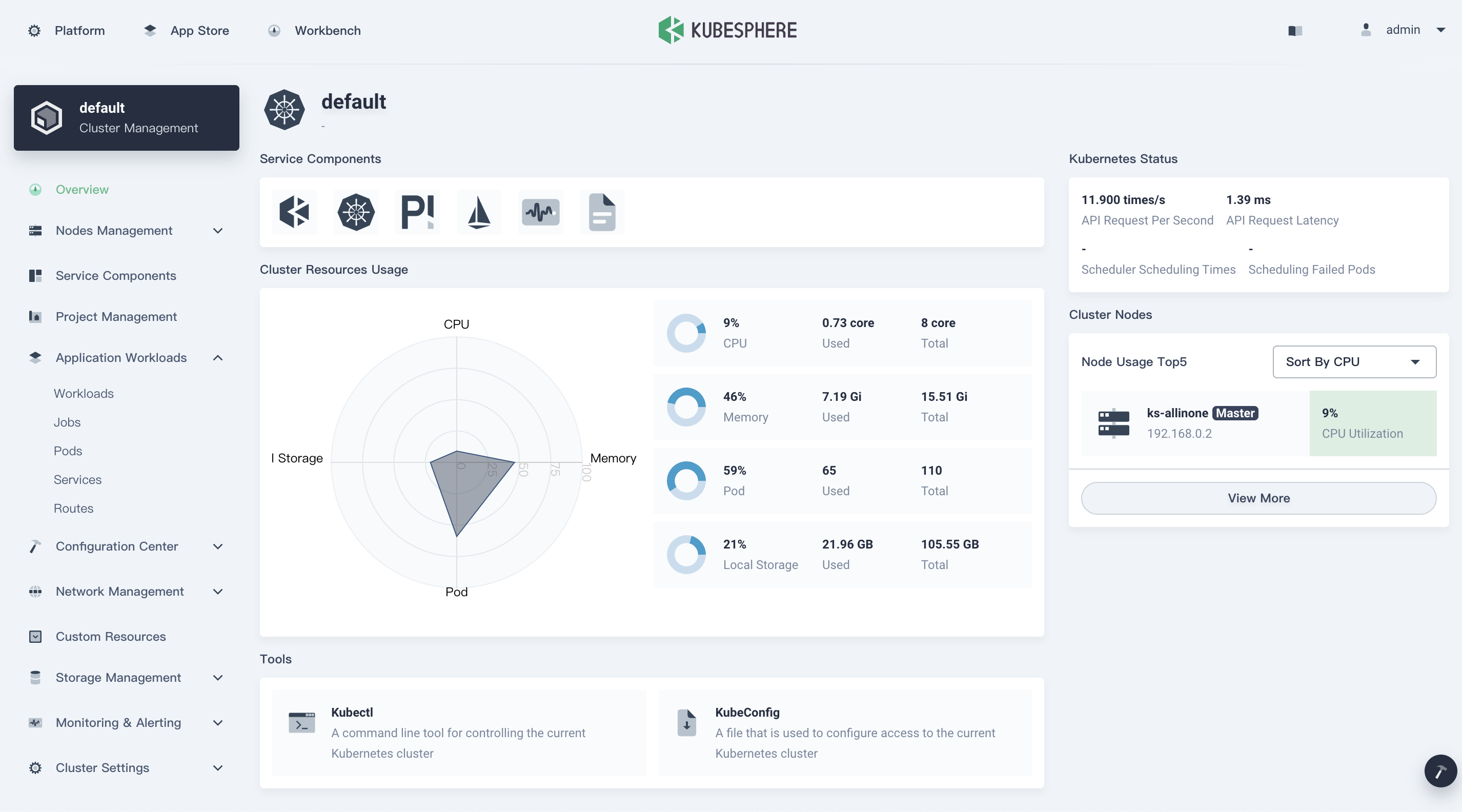Open Custom Resources in the sidebar
This screenshot has width=1462, height=812.
click(111, 637)
